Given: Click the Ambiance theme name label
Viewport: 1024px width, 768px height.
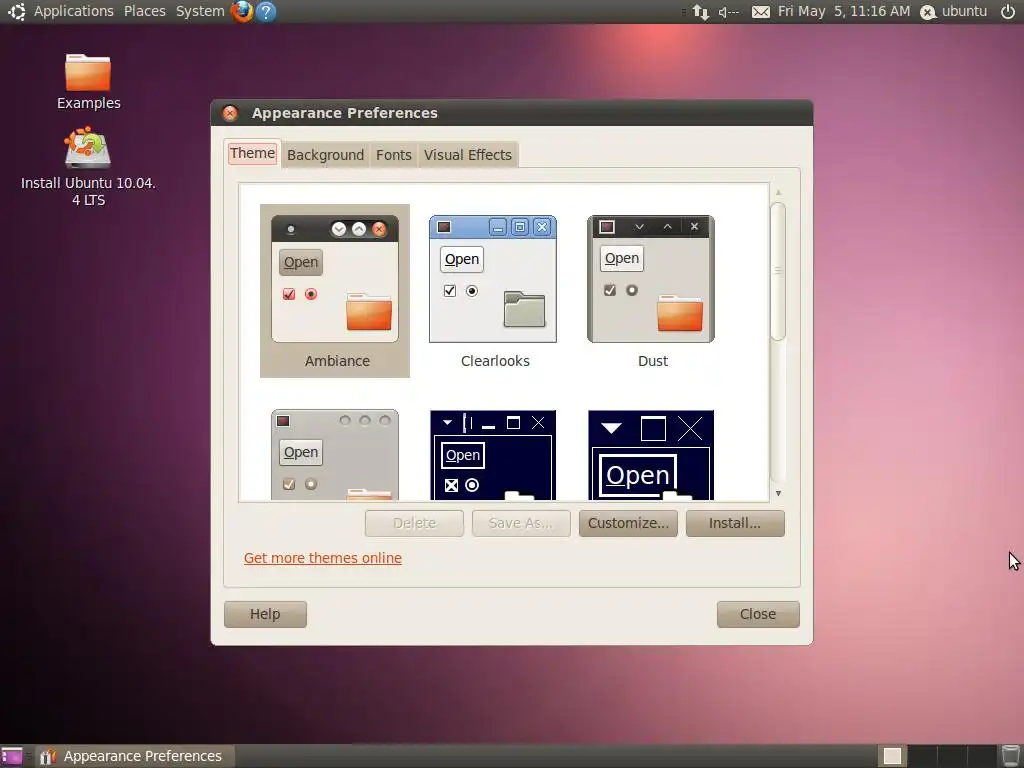Looking at the screenshot, I should click(337, 361).
